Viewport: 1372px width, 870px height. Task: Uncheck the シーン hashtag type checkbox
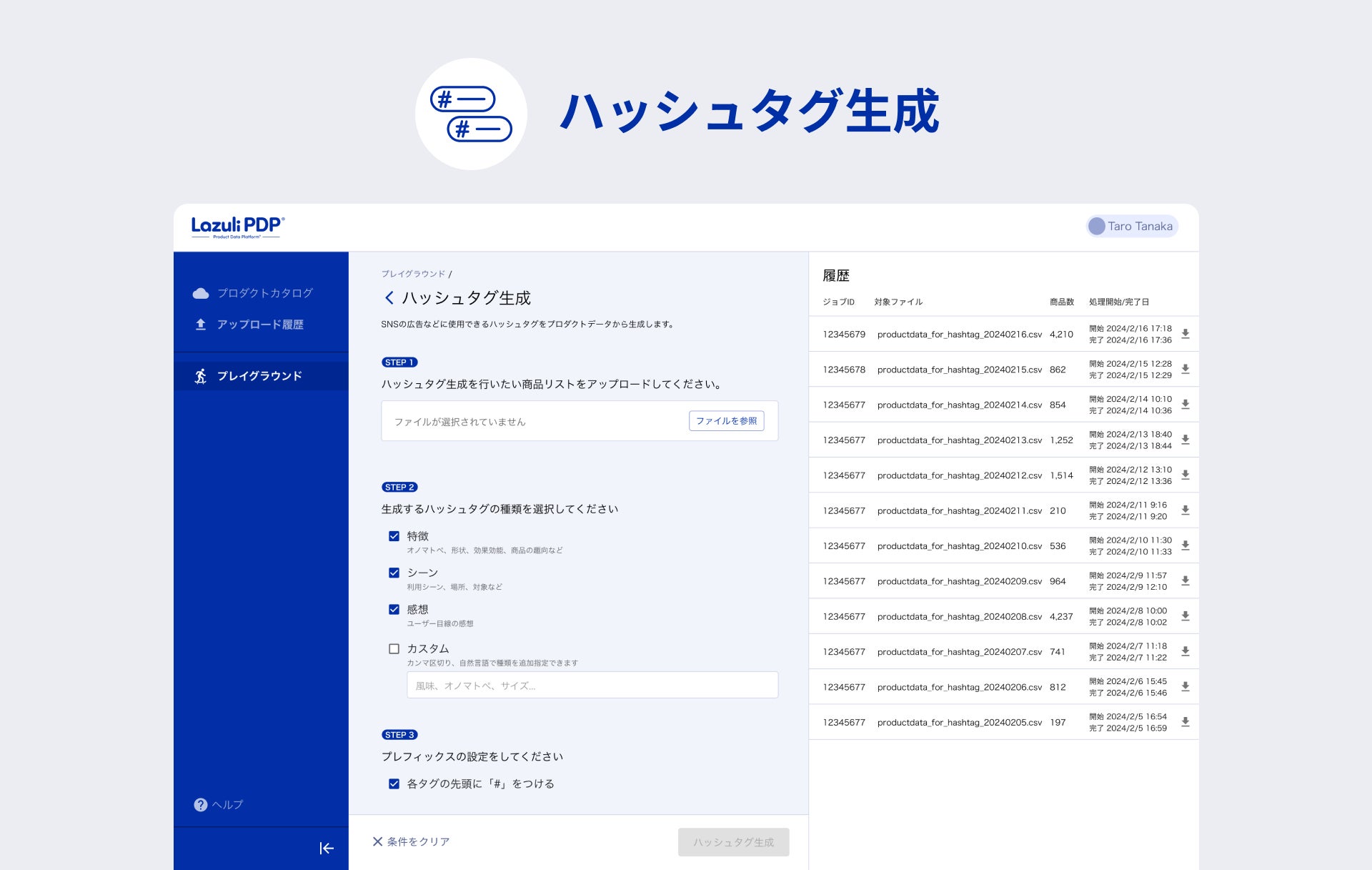coord(394,573)
